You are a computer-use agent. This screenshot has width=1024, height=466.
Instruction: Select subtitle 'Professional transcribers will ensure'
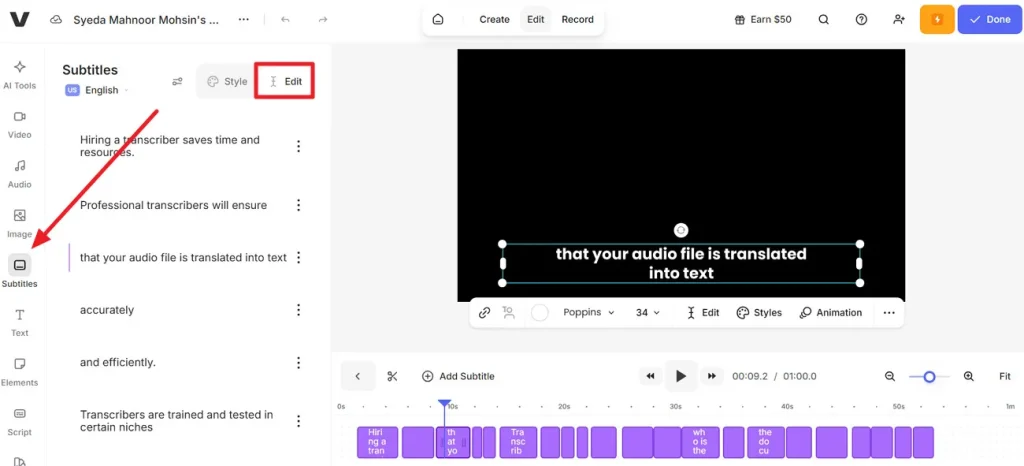(173, 205)
